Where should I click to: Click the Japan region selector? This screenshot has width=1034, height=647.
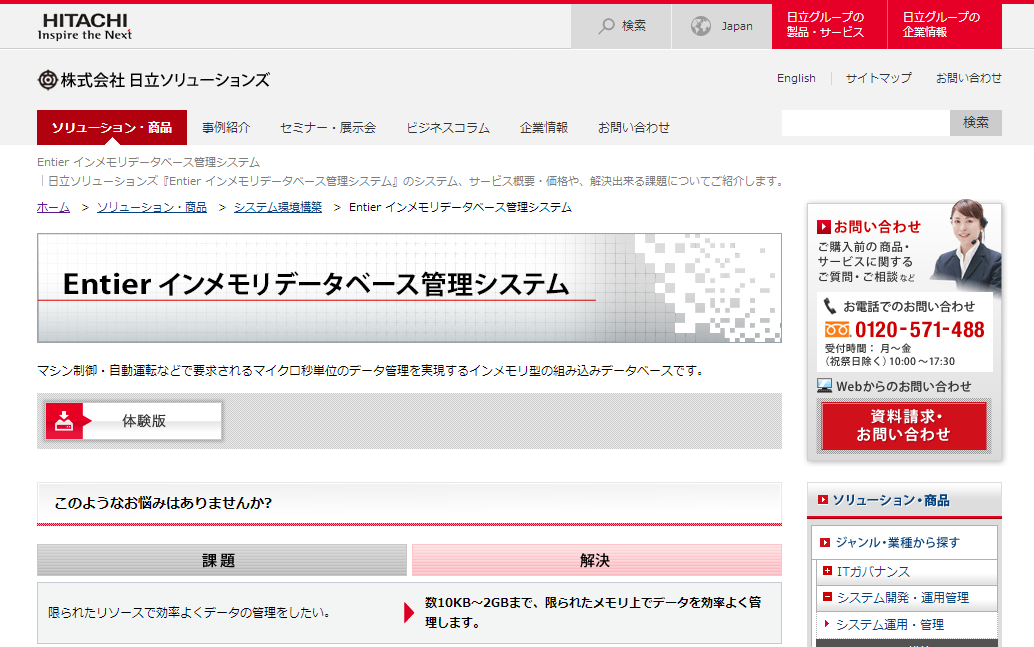721,26
